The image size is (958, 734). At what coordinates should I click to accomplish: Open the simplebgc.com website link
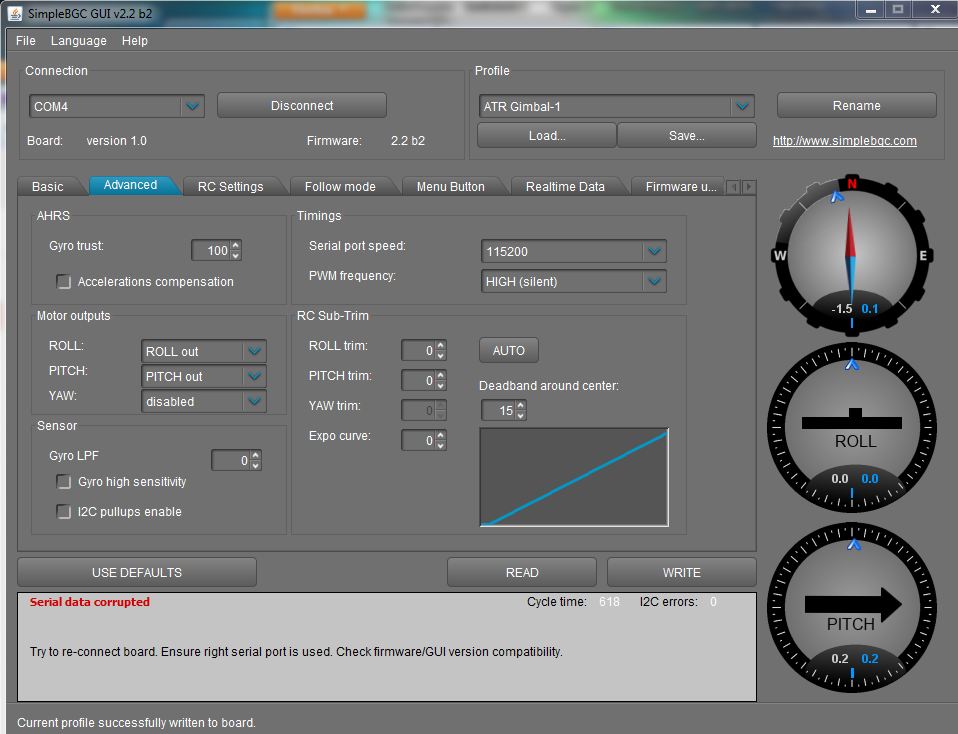coord(844,141)
